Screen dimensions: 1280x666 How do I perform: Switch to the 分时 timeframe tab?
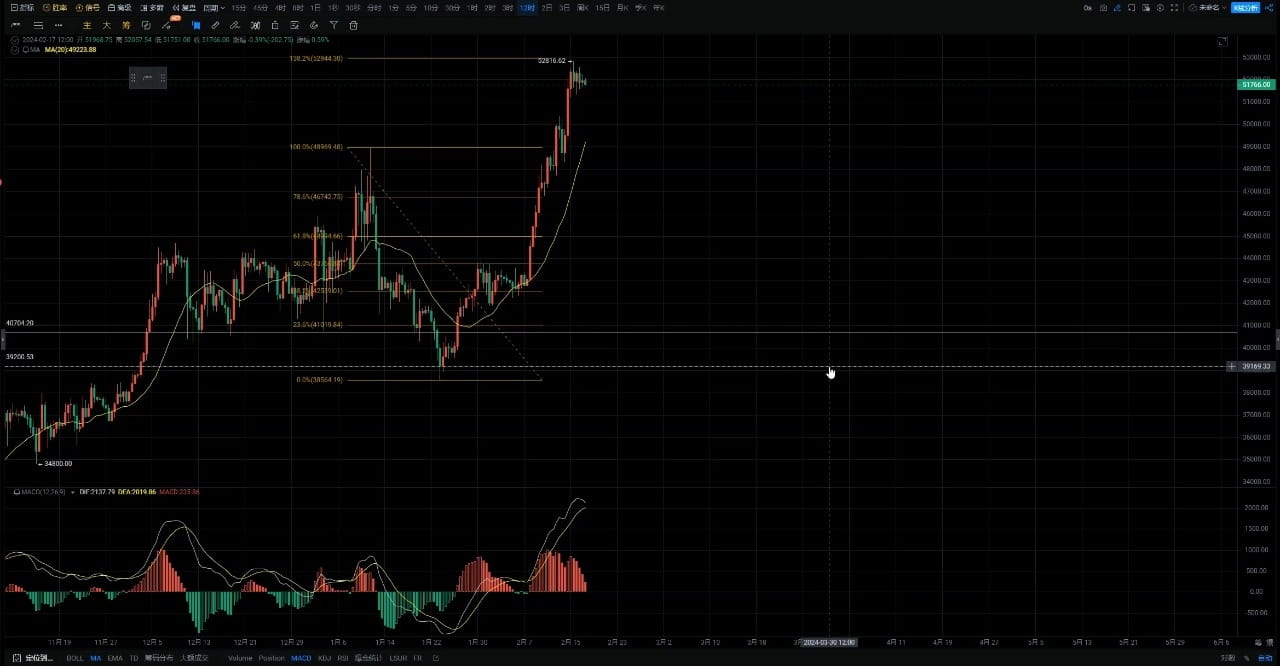click(x=374, y=8)
